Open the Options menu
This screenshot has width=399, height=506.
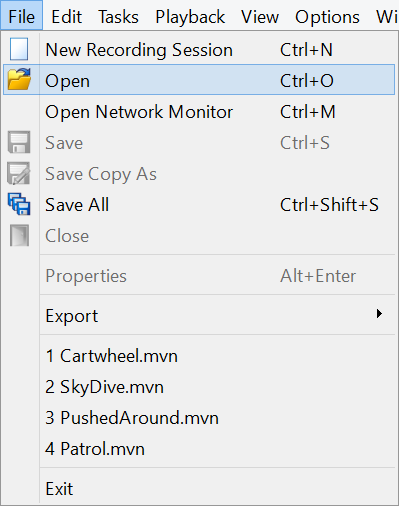(327, 17)
